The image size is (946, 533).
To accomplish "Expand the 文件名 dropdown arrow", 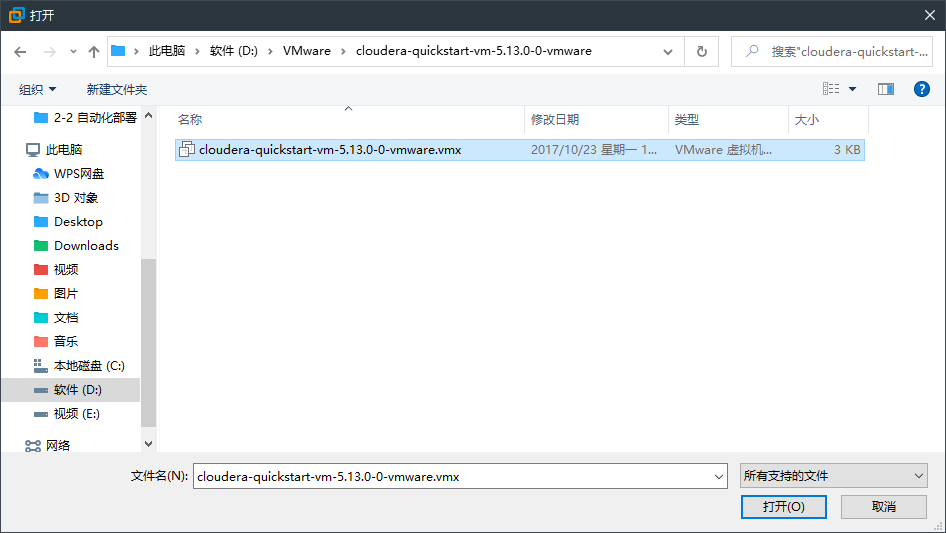I will pyautogui.click(x=719, y=476).
